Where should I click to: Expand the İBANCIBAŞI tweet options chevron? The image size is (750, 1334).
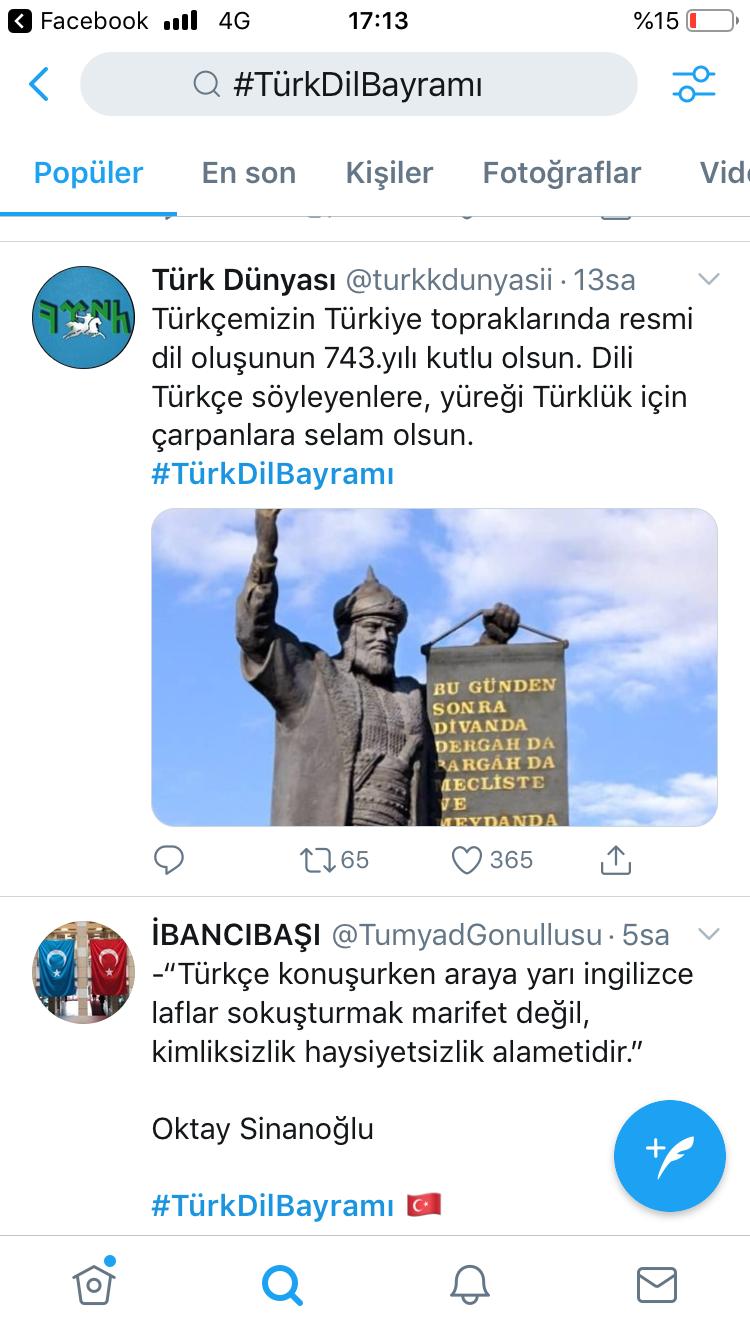[709, 935]
